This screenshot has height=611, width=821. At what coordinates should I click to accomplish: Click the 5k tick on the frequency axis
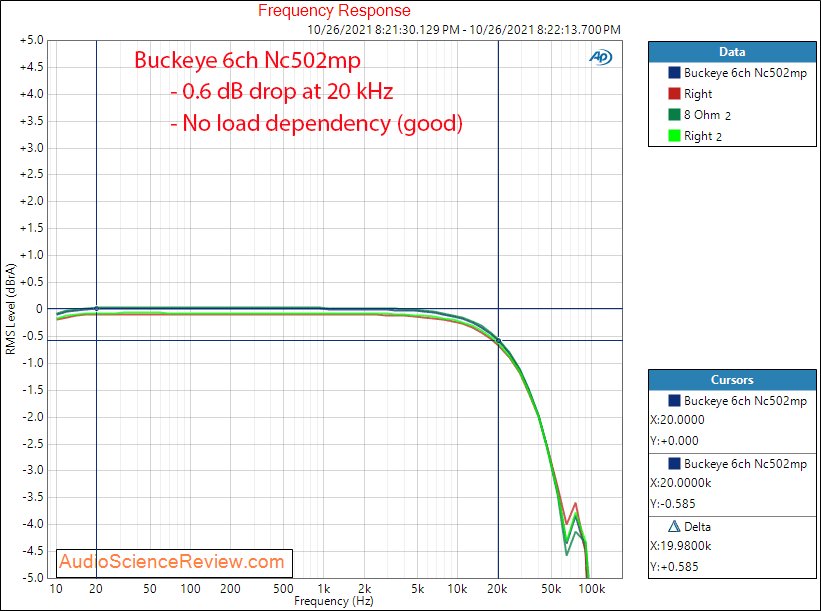(x=418, y=589)
